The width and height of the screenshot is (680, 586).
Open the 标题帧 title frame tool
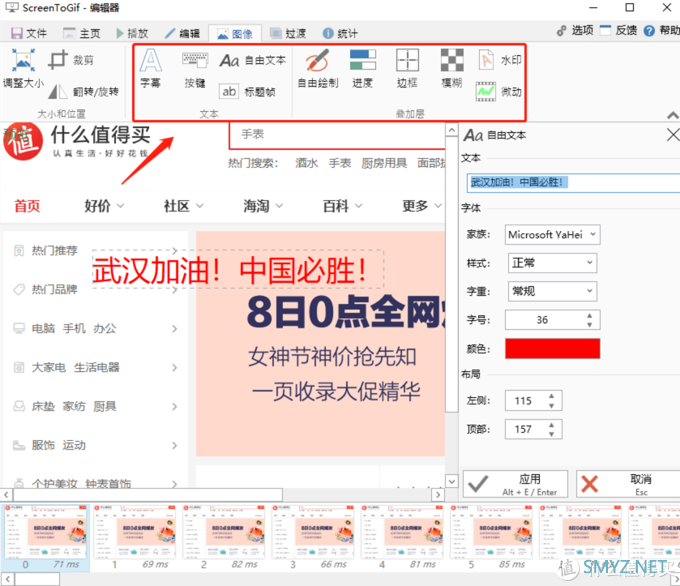(247, 92)
